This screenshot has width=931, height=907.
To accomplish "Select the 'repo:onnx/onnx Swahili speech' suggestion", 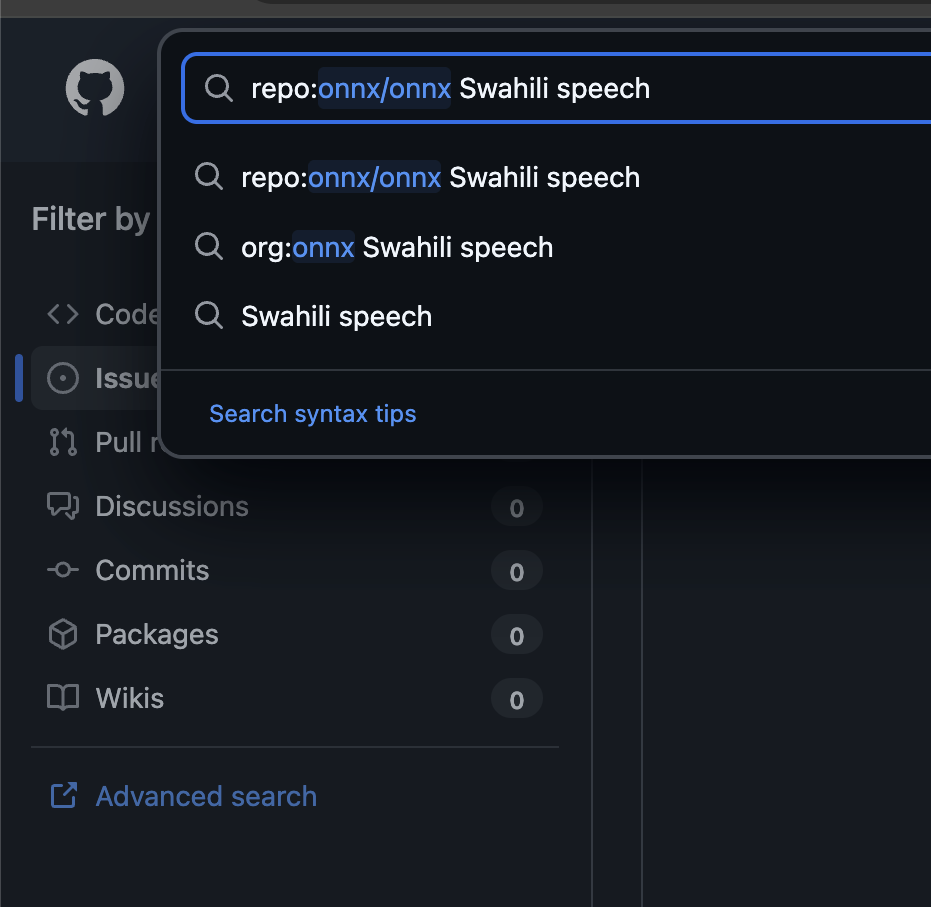I will pyautogui.click(x=440, y=178).
